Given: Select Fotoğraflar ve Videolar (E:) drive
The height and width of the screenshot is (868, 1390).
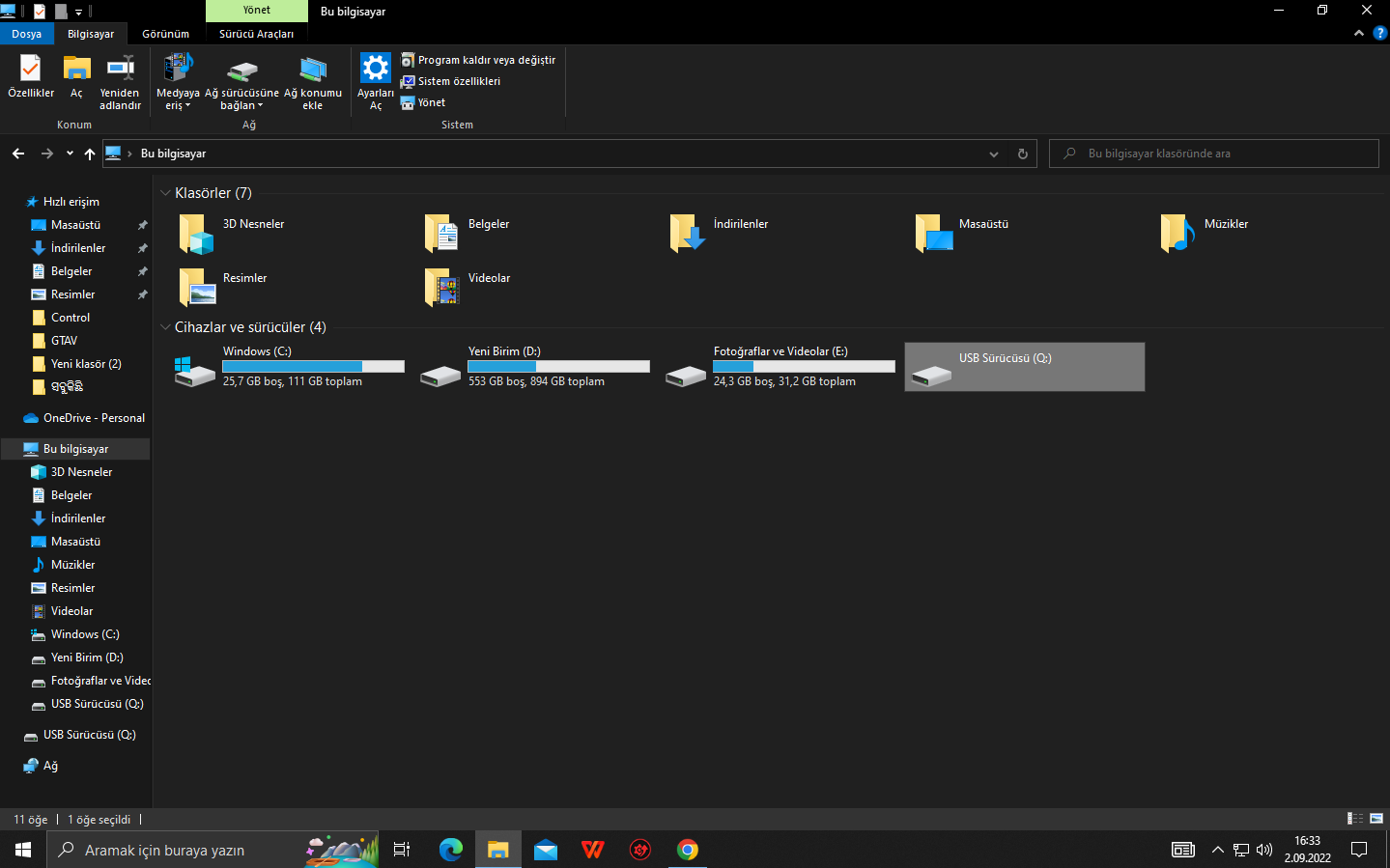Looking at the screenshot, I should pyautogui.click(x=780, y=367).
